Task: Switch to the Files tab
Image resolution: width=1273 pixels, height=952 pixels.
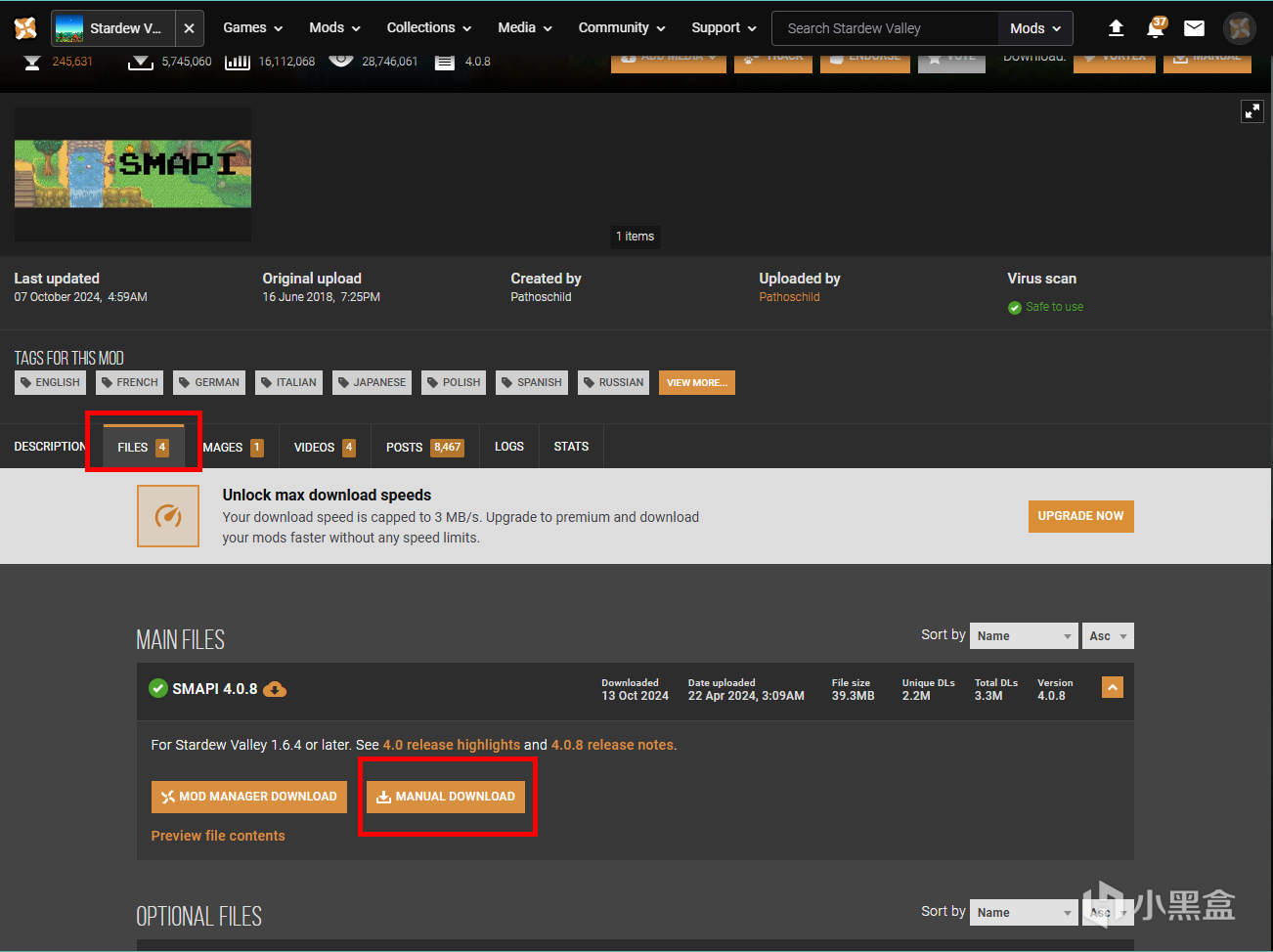Action: (x=143, y=447)
